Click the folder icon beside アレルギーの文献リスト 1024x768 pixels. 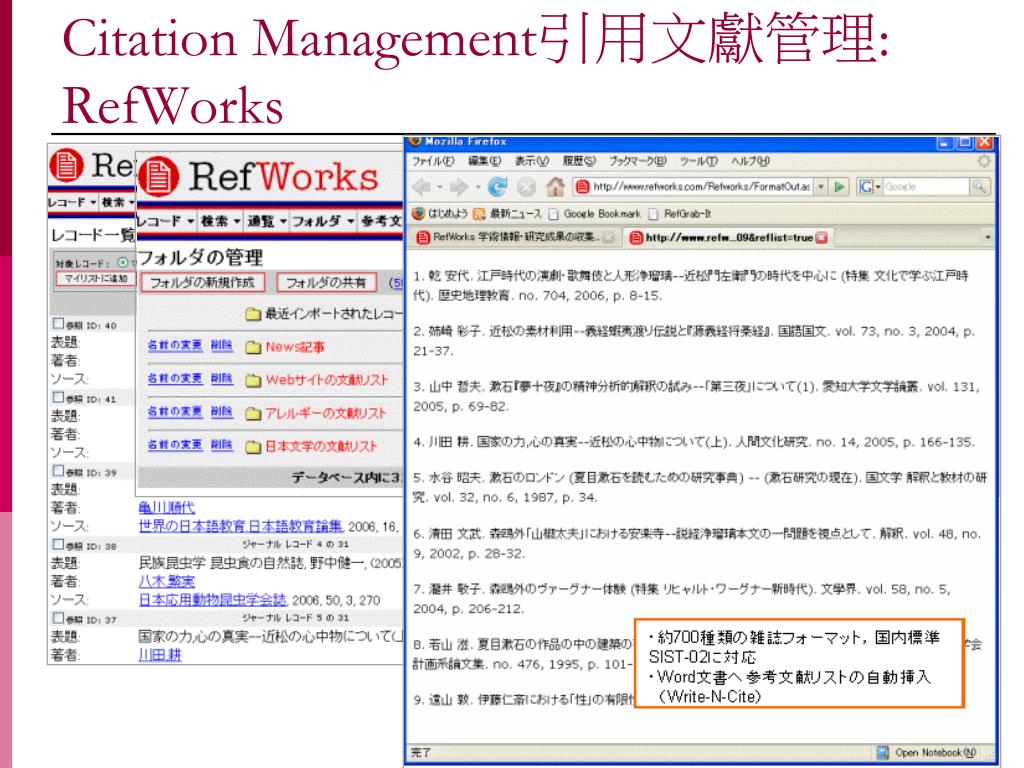[253, 413]
